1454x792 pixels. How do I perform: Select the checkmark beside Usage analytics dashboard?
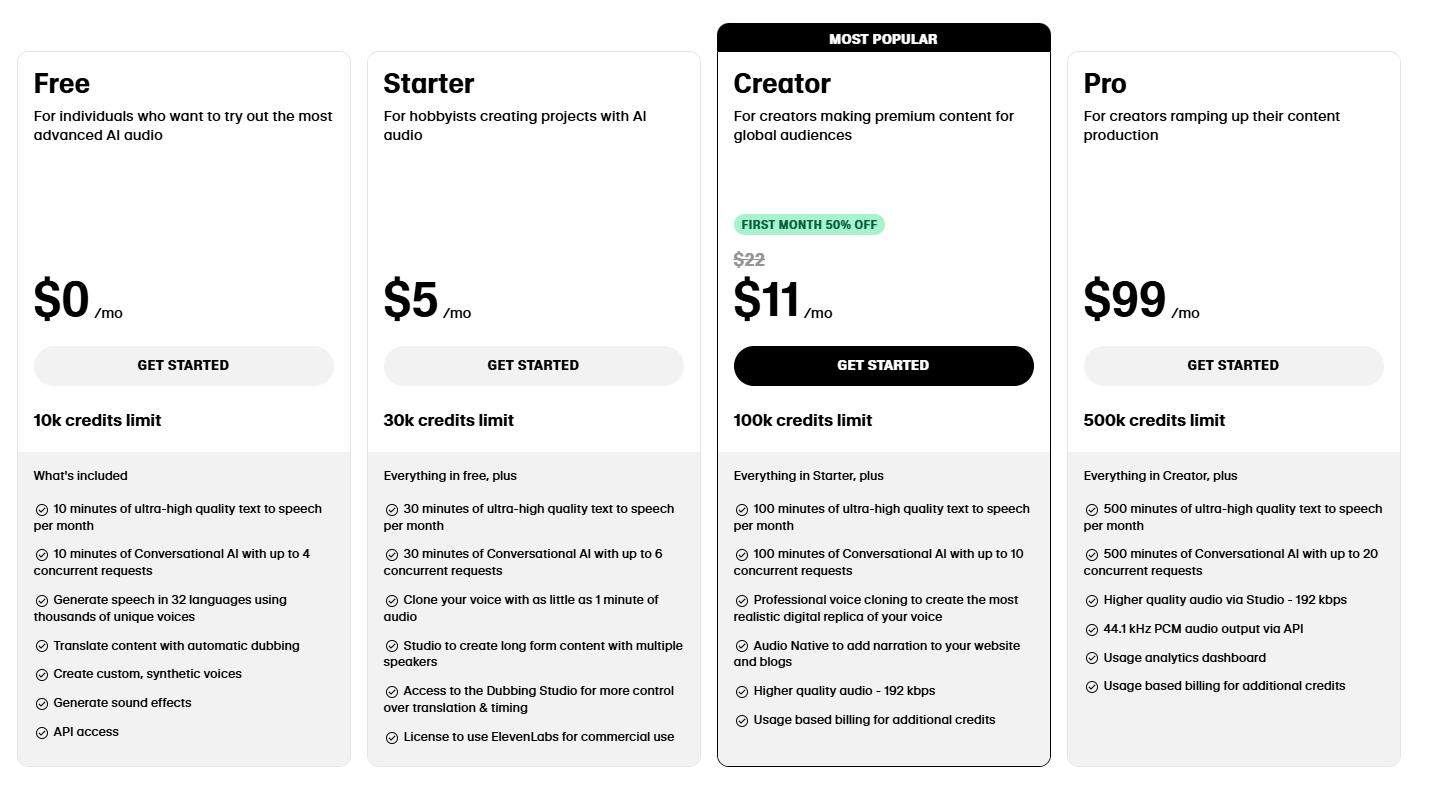[1091, 658]
